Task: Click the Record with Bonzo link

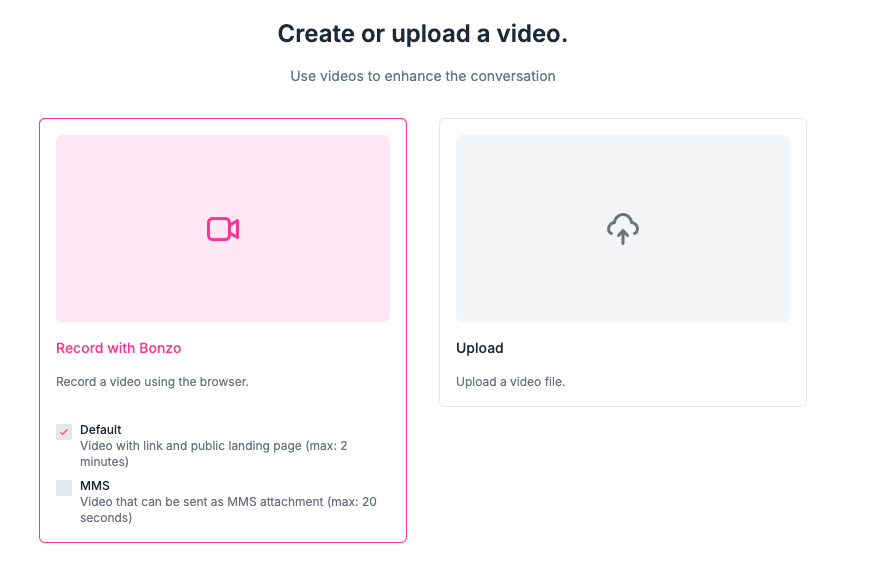Action: [118, 347]
